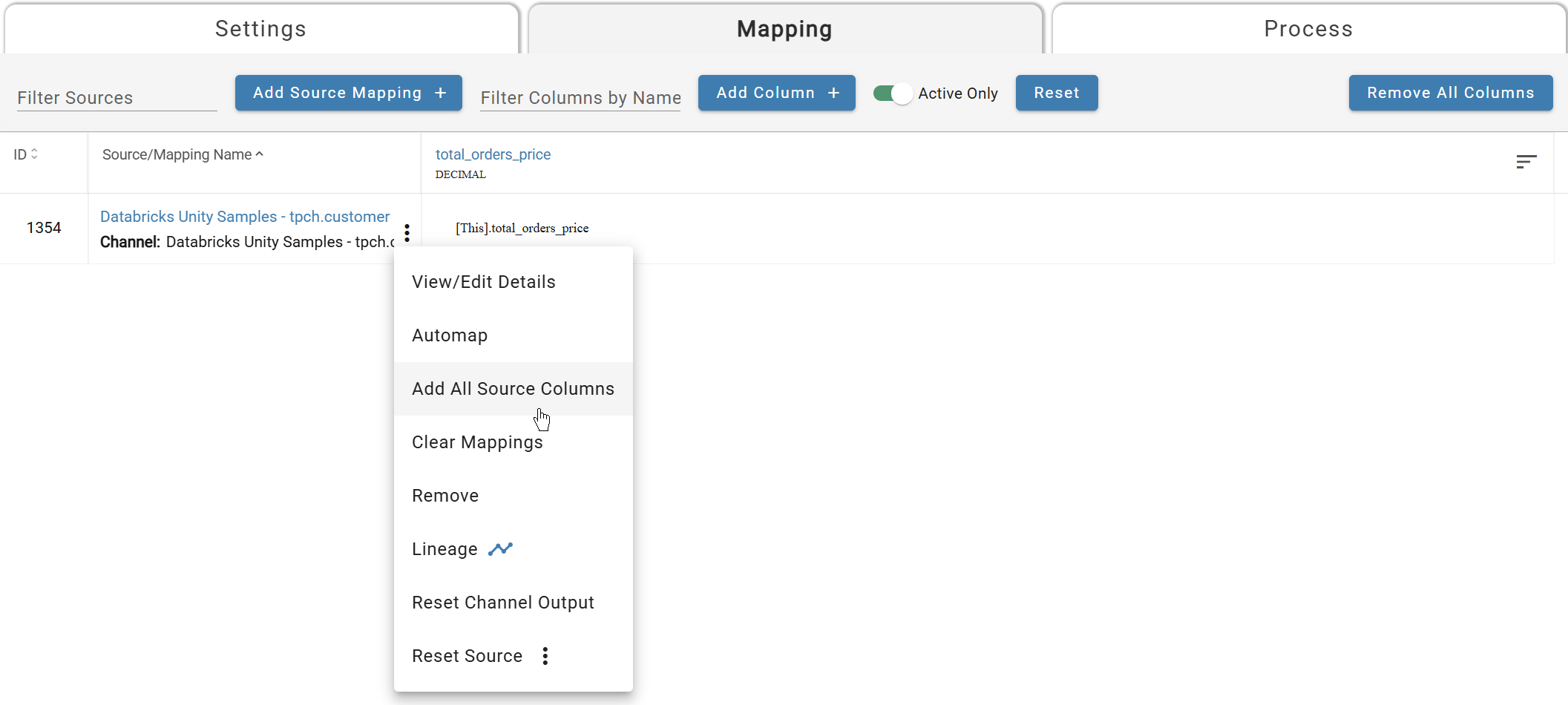Click the Lineage chart icon in context menu
The height and width of the screenshot is (705, 1568).
[x=500, y=549]
